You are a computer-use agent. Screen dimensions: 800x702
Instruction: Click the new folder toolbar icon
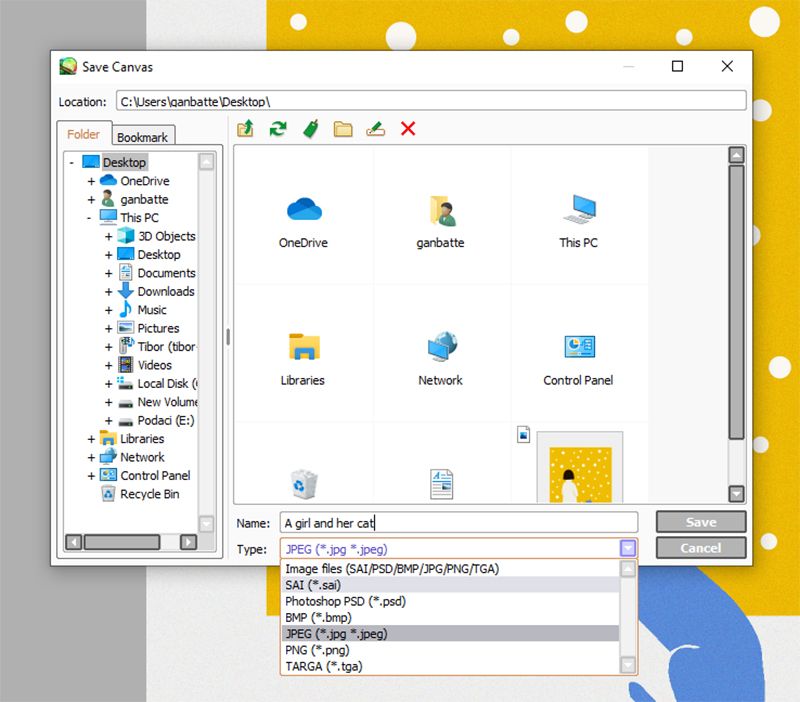click(x=343, y=129)
